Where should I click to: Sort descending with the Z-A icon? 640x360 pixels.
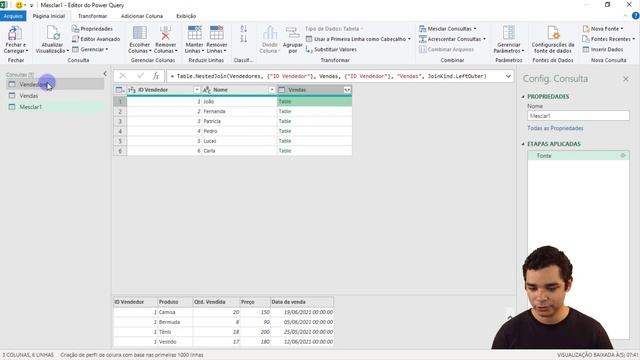pos(244,39)
